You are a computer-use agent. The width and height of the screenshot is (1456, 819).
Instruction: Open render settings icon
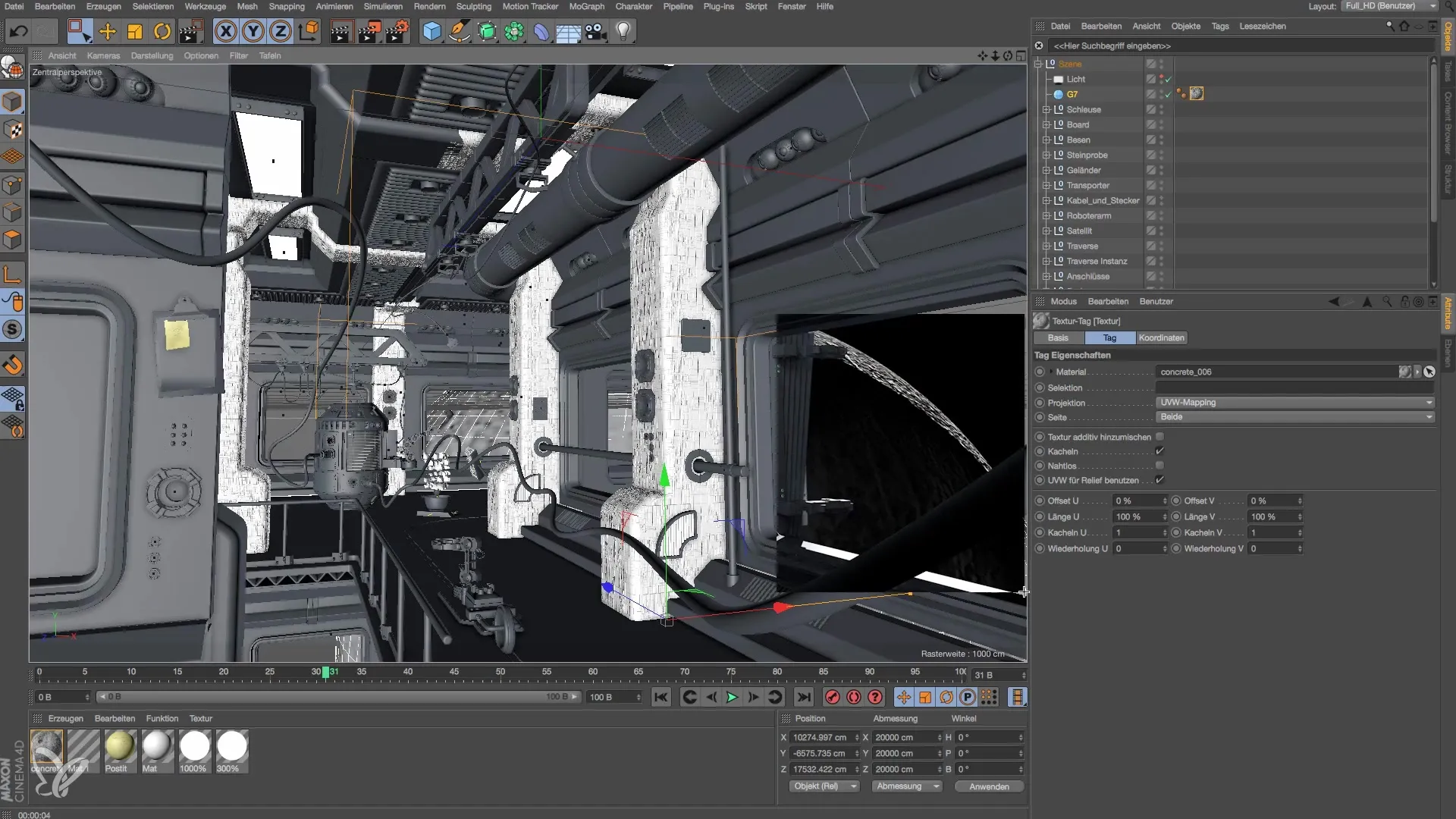tap(397, 31)
